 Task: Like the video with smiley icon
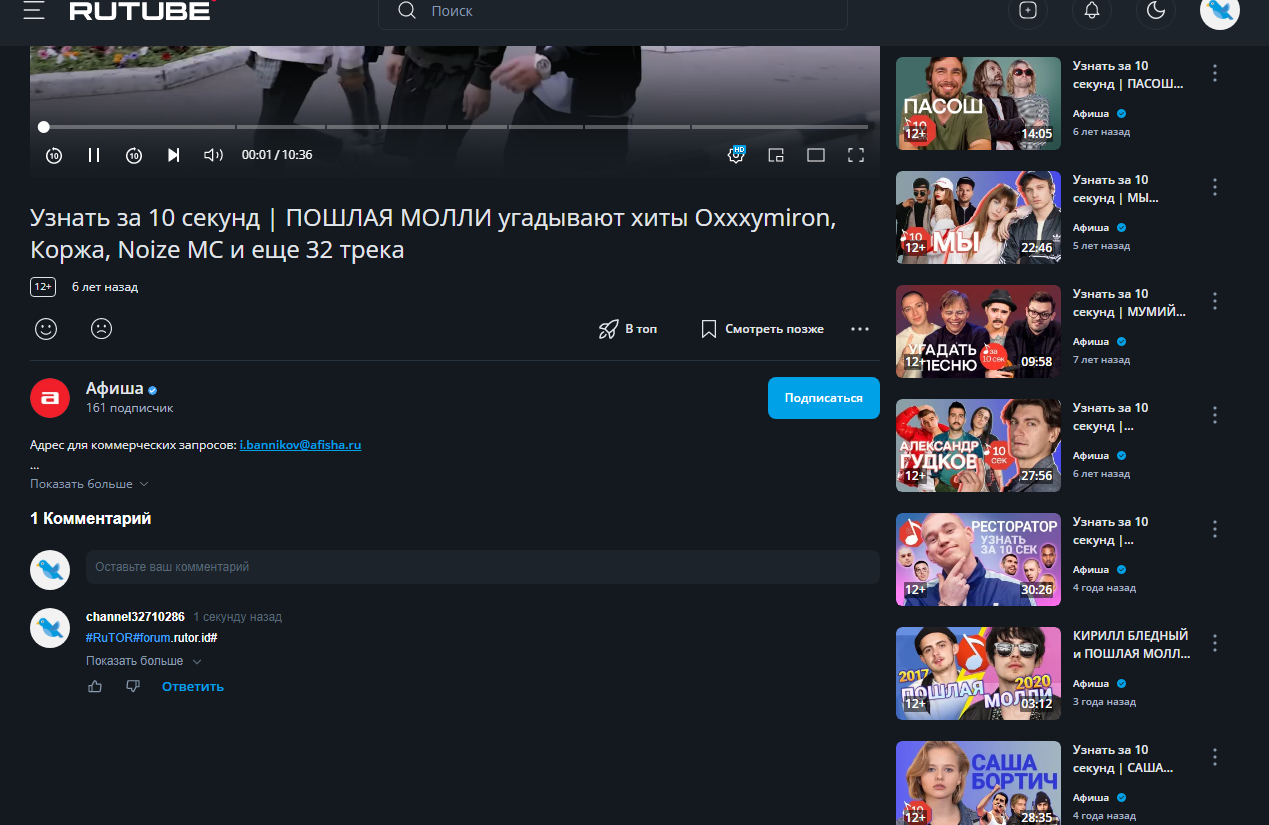46,328
